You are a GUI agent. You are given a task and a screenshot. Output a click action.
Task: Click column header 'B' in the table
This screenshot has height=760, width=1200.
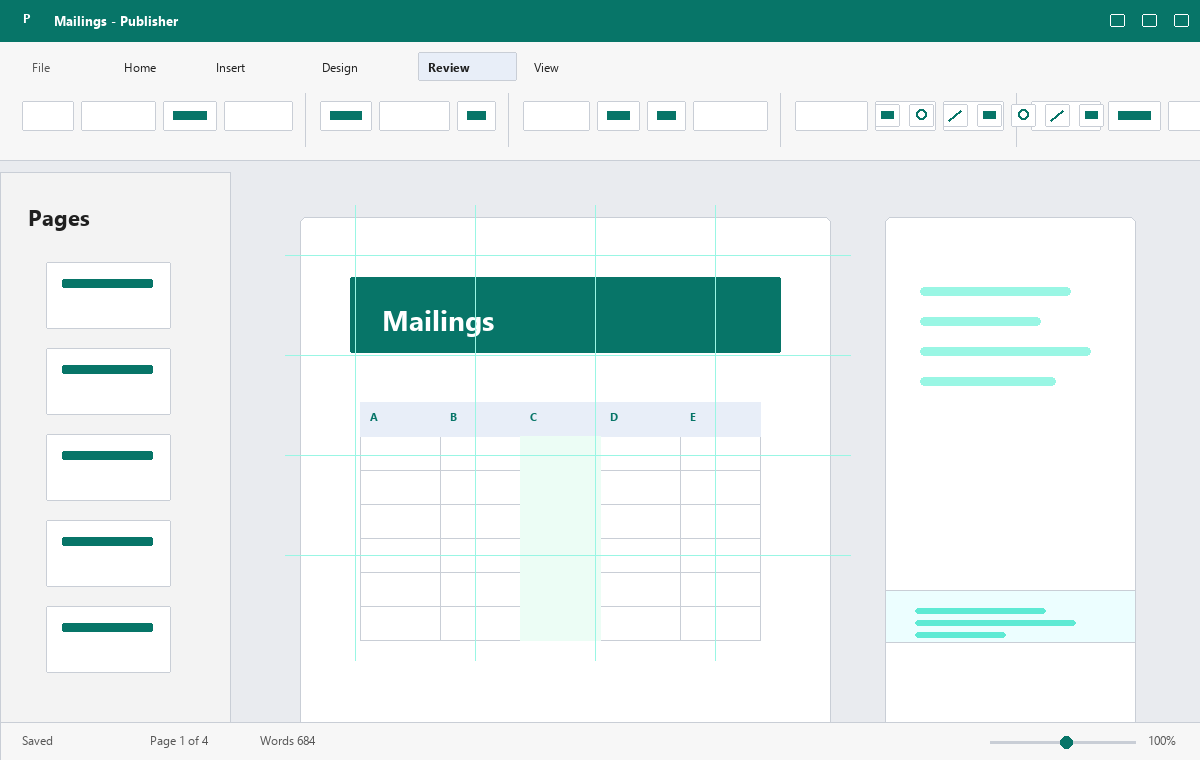pos(454,417)
